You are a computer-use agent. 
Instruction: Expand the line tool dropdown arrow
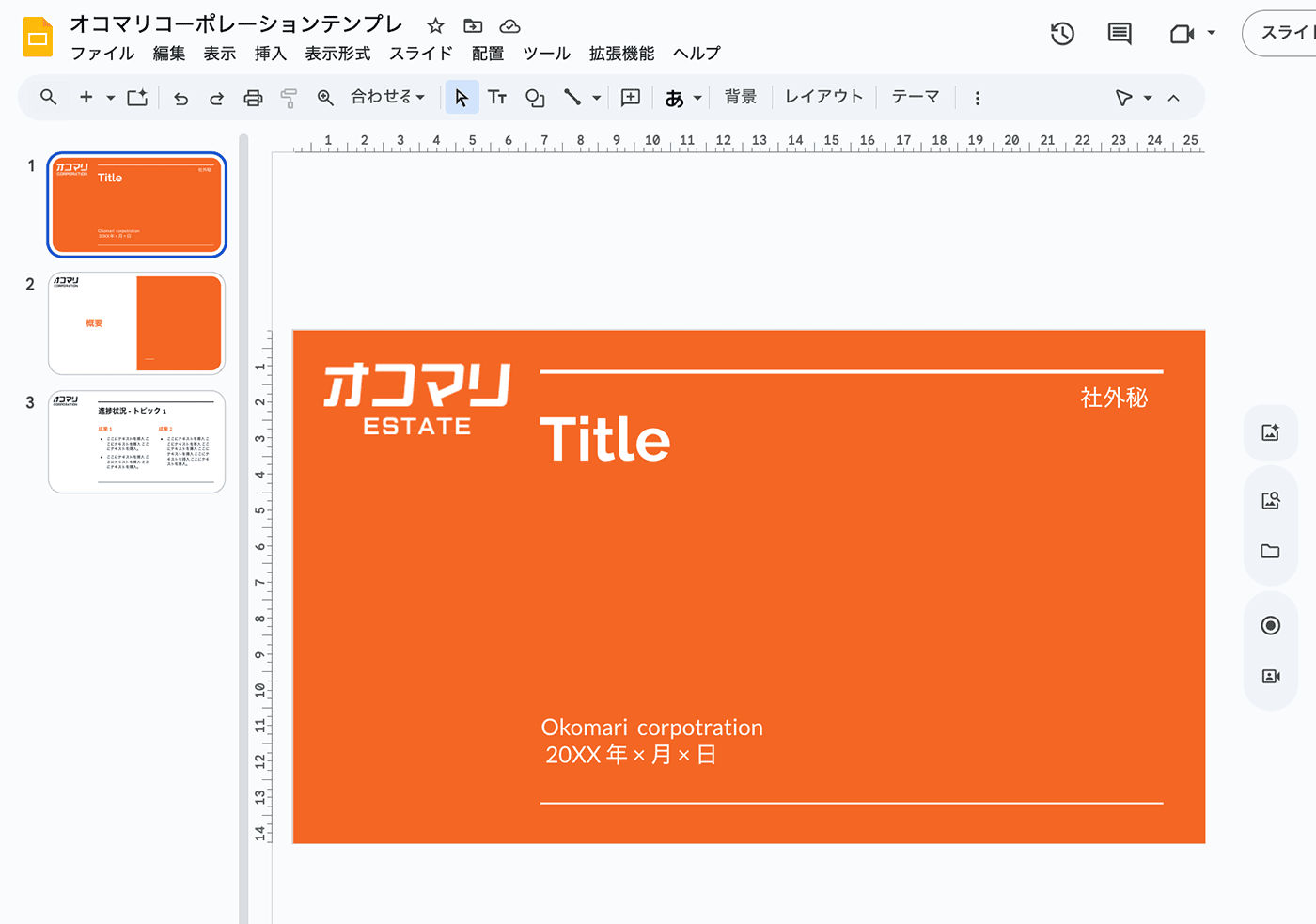point(596,98)
